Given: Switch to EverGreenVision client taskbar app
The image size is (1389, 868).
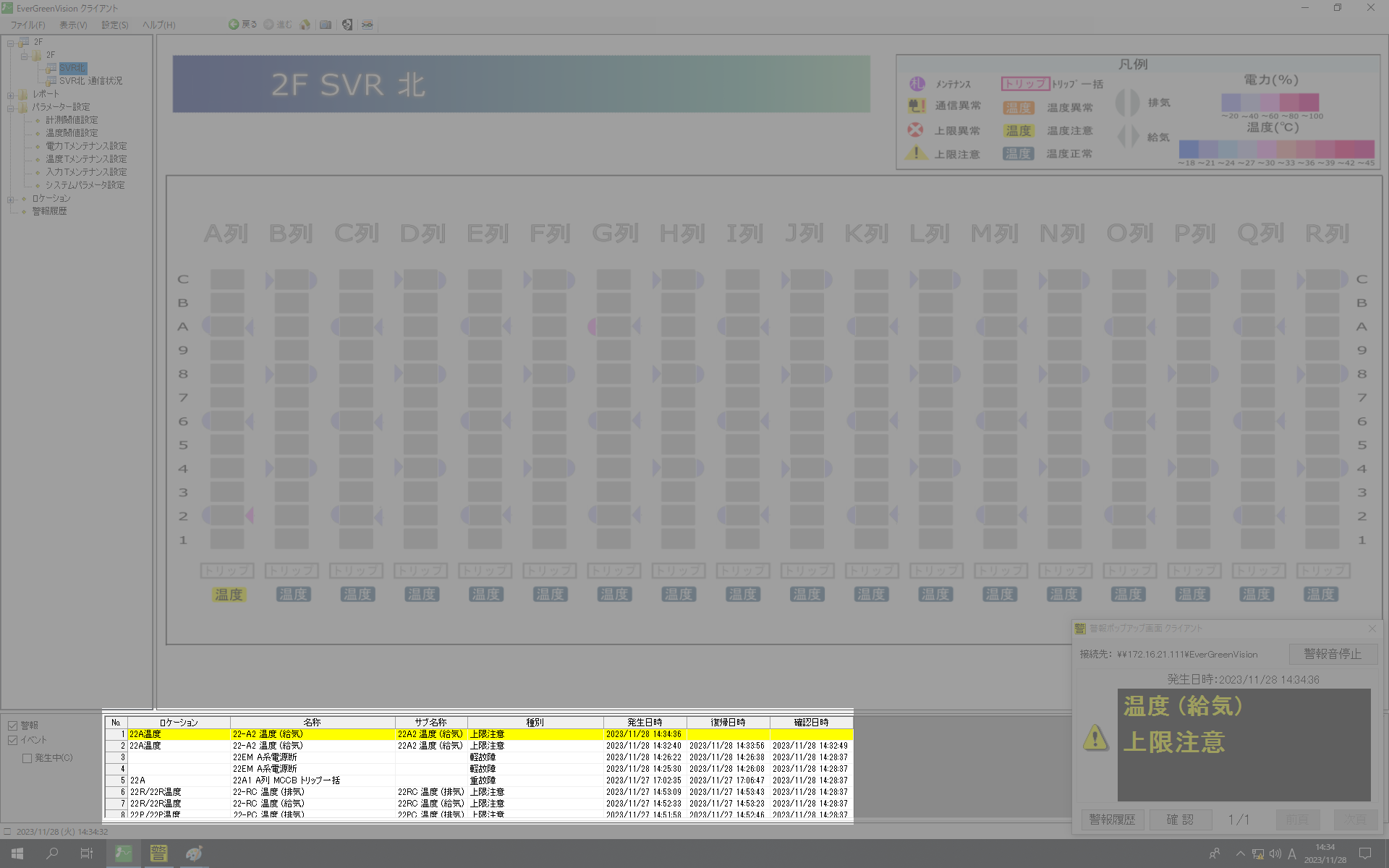Looking at the screenshot, I should click(124, 854).
